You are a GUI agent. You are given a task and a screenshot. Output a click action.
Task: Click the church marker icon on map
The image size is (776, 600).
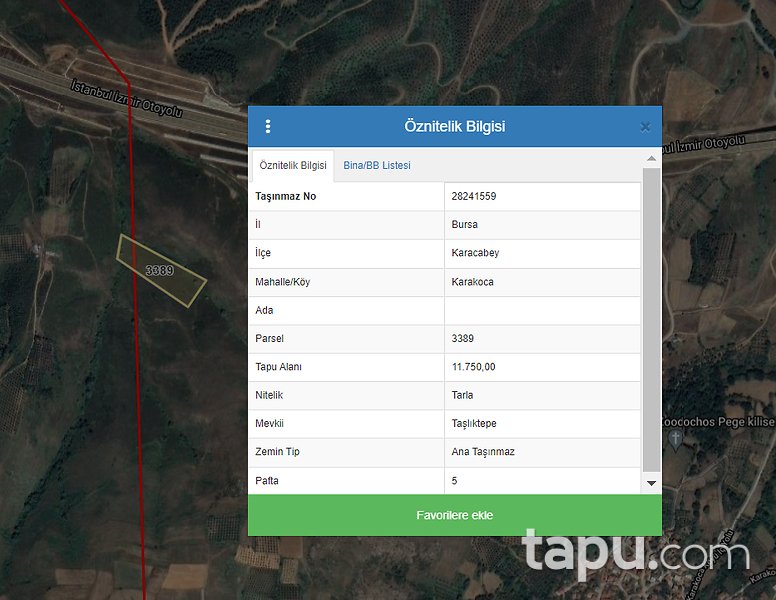(675, 439)
